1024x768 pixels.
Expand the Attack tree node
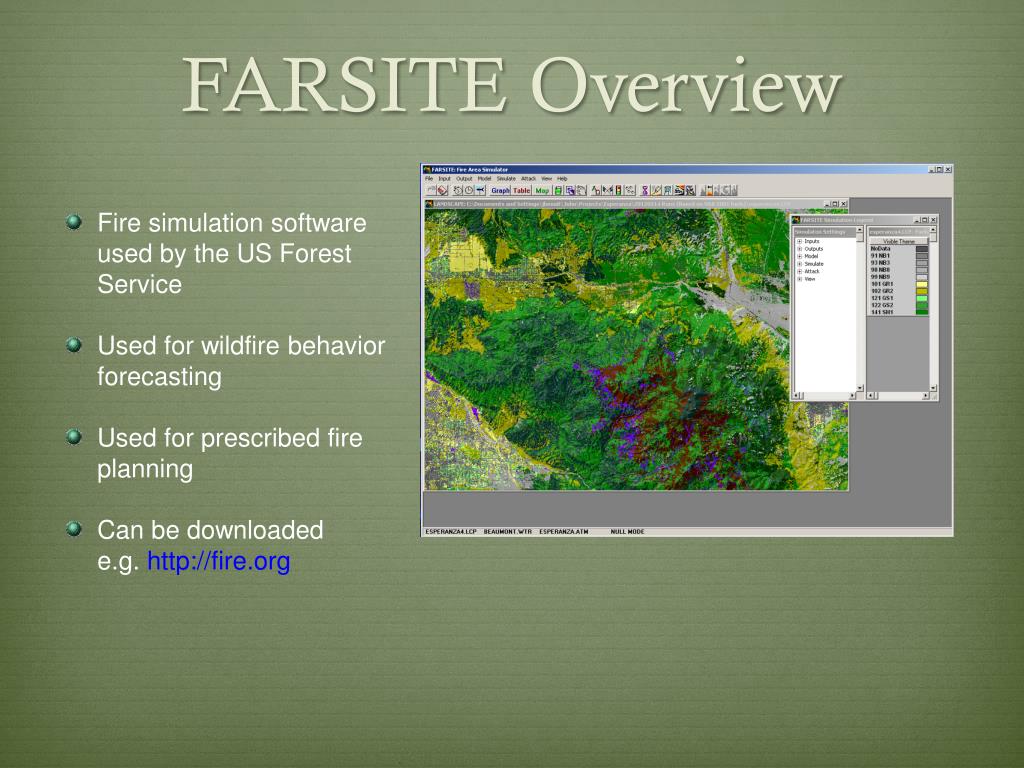(x=799, y=271)
